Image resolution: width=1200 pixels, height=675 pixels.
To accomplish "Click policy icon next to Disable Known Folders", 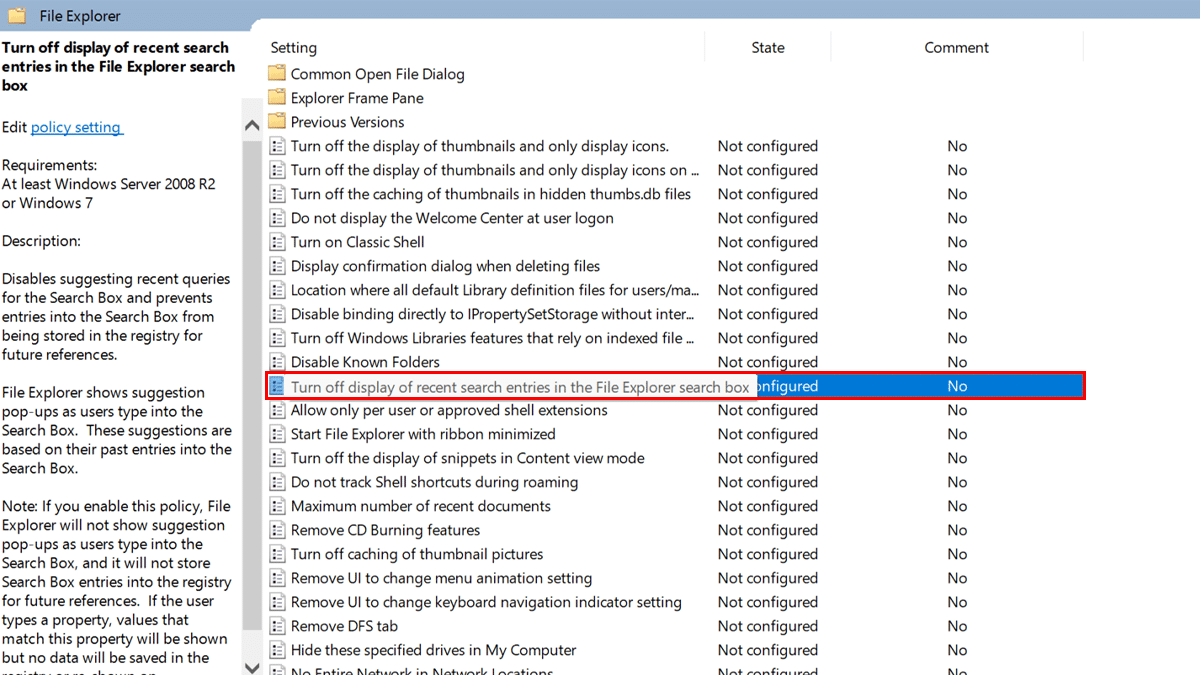I will click(x=277, y=362).
